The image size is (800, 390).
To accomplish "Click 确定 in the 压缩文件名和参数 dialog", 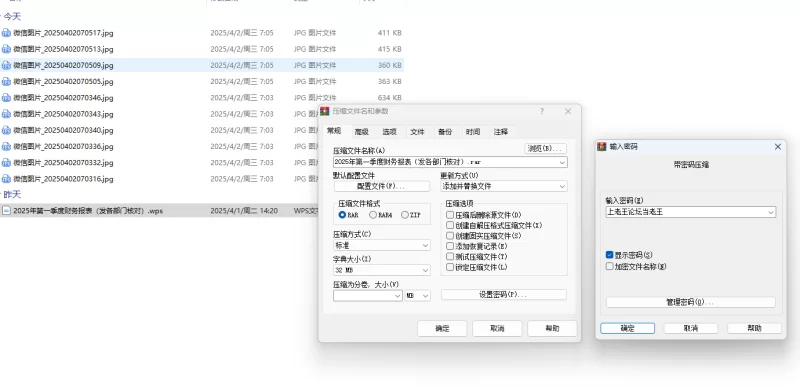I will 442,329.
